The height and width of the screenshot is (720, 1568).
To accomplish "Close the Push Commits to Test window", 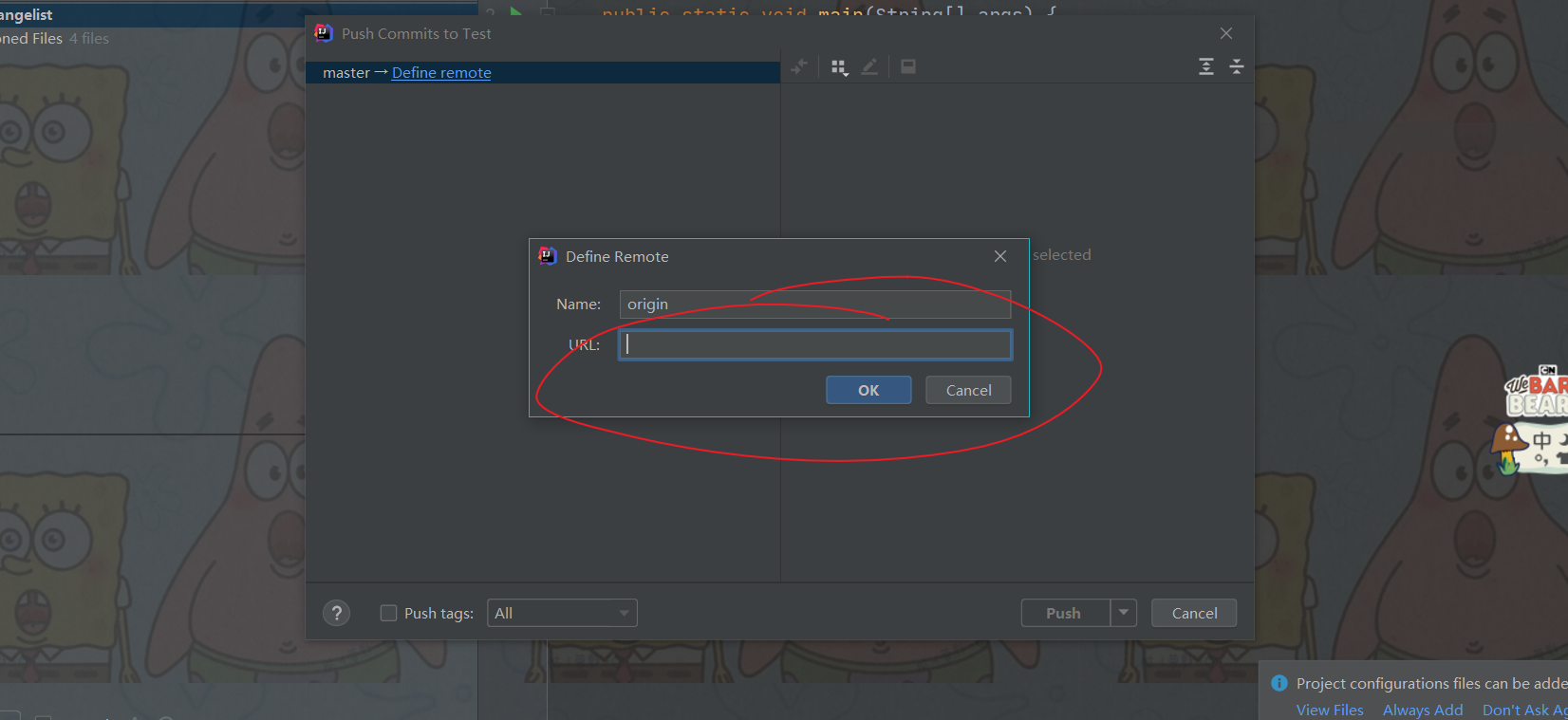I will pos(1226,33).
